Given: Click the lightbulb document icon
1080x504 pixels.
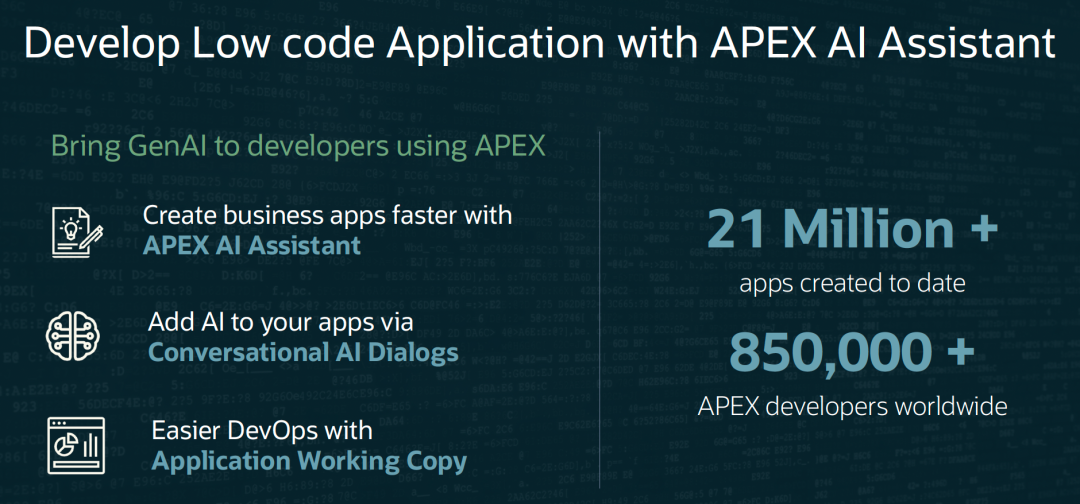Looking at the screenshot, I should pyautogui.click(x=77, y=231).
